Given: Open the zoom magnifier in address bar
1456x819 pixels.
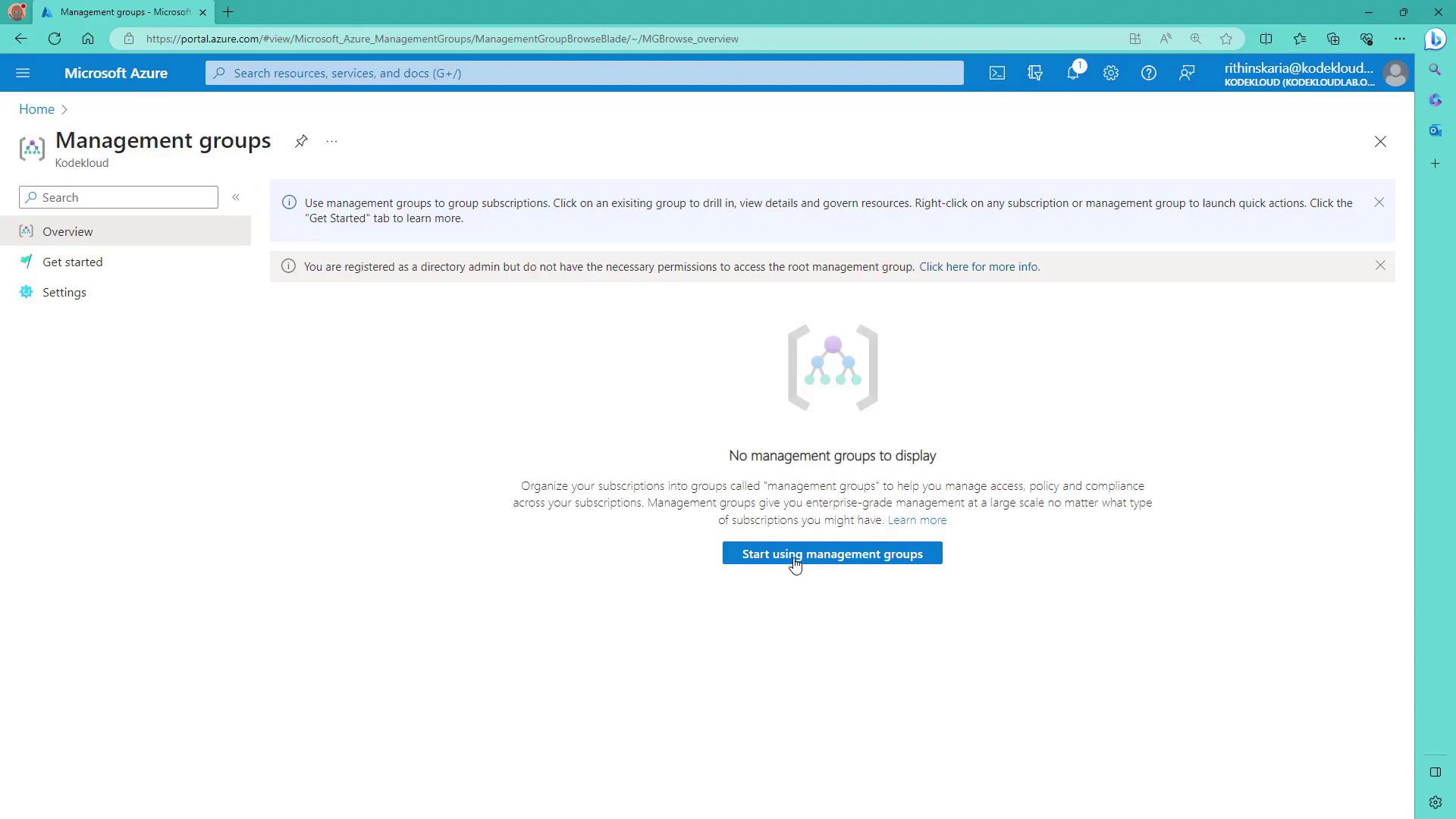Looking at the screenshot, I should [x=1196, y=39].
